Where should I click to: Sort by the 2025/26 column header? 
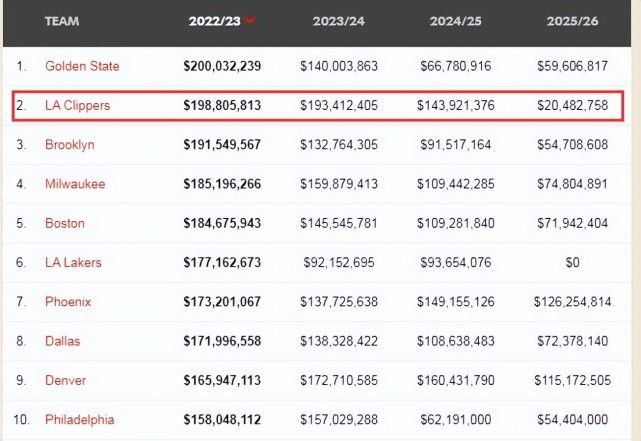click(x=574, y=21)
